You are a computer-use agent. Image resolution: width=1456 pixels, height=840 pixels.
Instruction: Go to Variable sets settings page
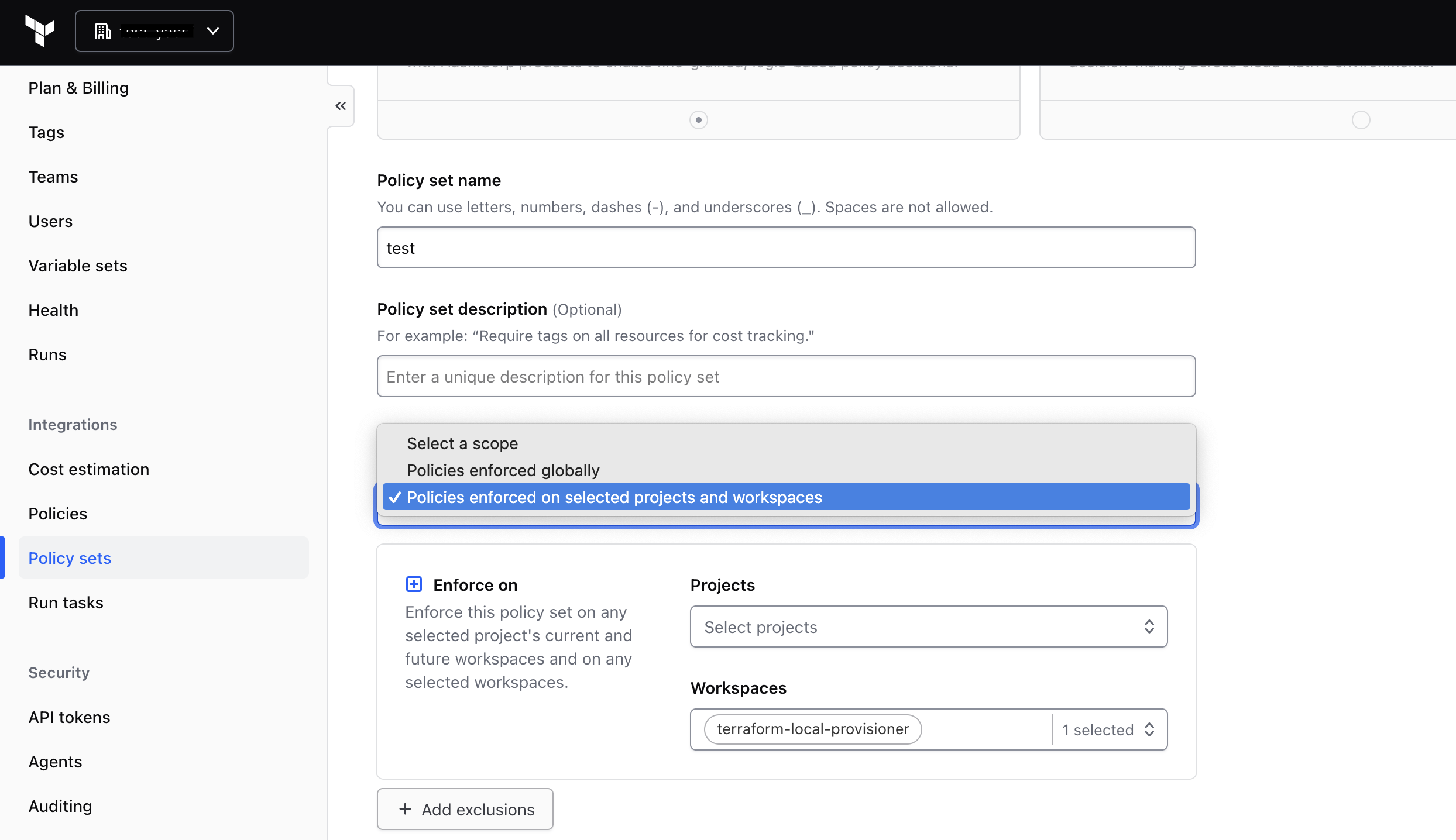tap(77, 266)
